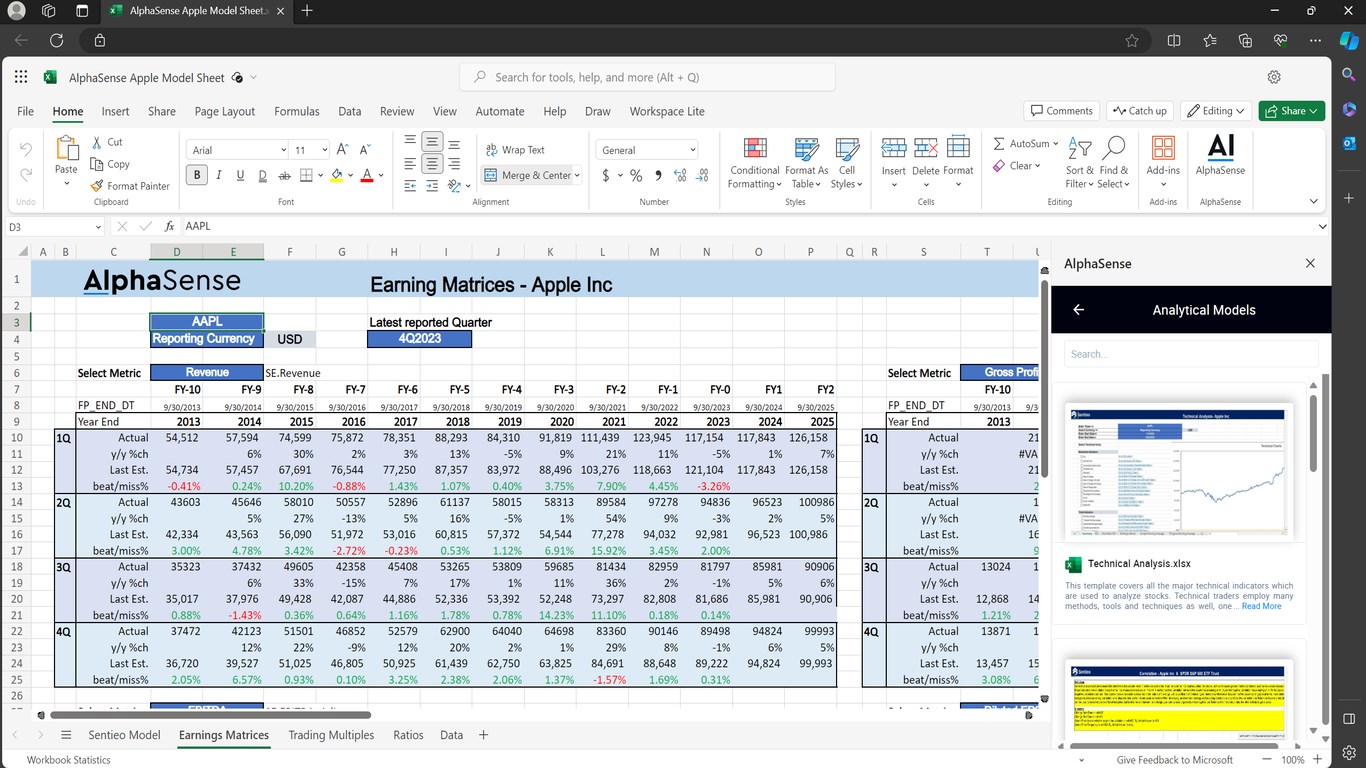Add a new worksheet with the plus icon

point(483,735)
